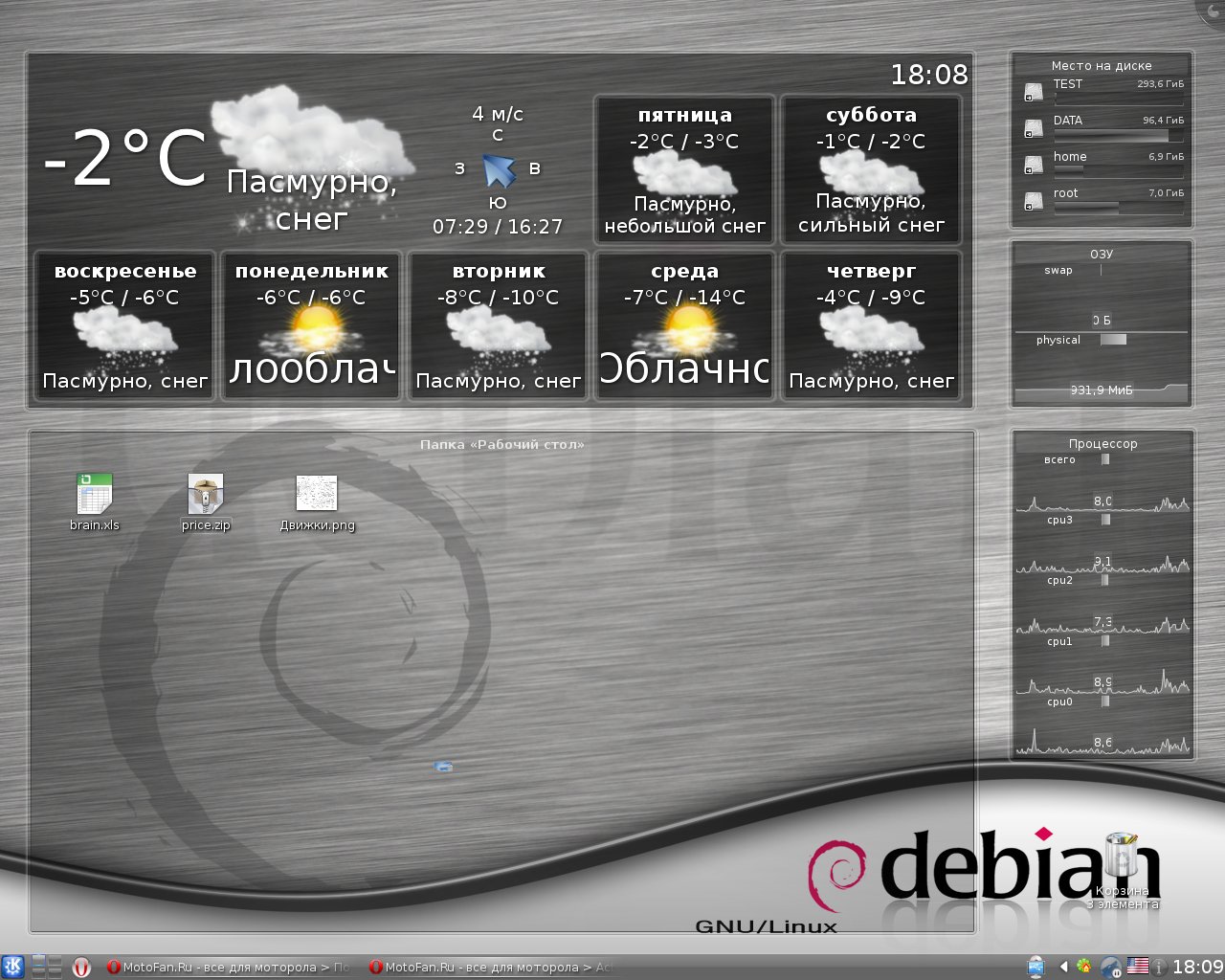This screenshot has width=1225, height=980.
Task: Click the panel clock showing 18:09
Action: click(x=1198, y=967)
